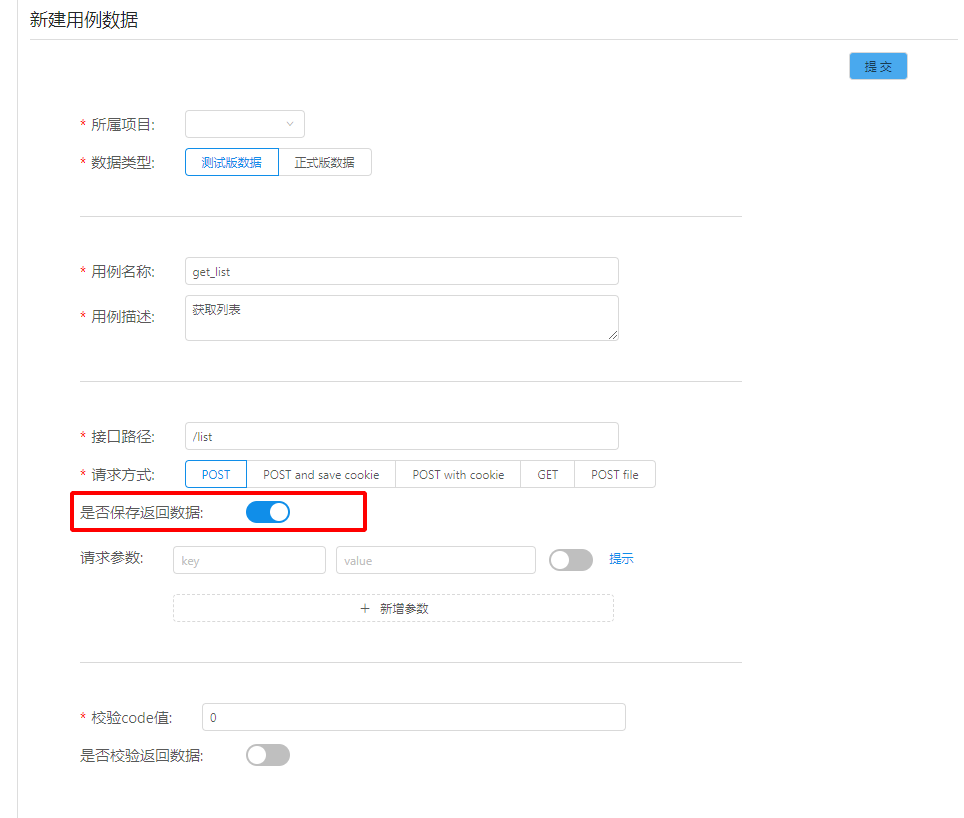Image resolution: width=964 pixels, height=818 pixels.
Task: Click 新增参数 to add a parameter
Action: [x=393, y=608]
